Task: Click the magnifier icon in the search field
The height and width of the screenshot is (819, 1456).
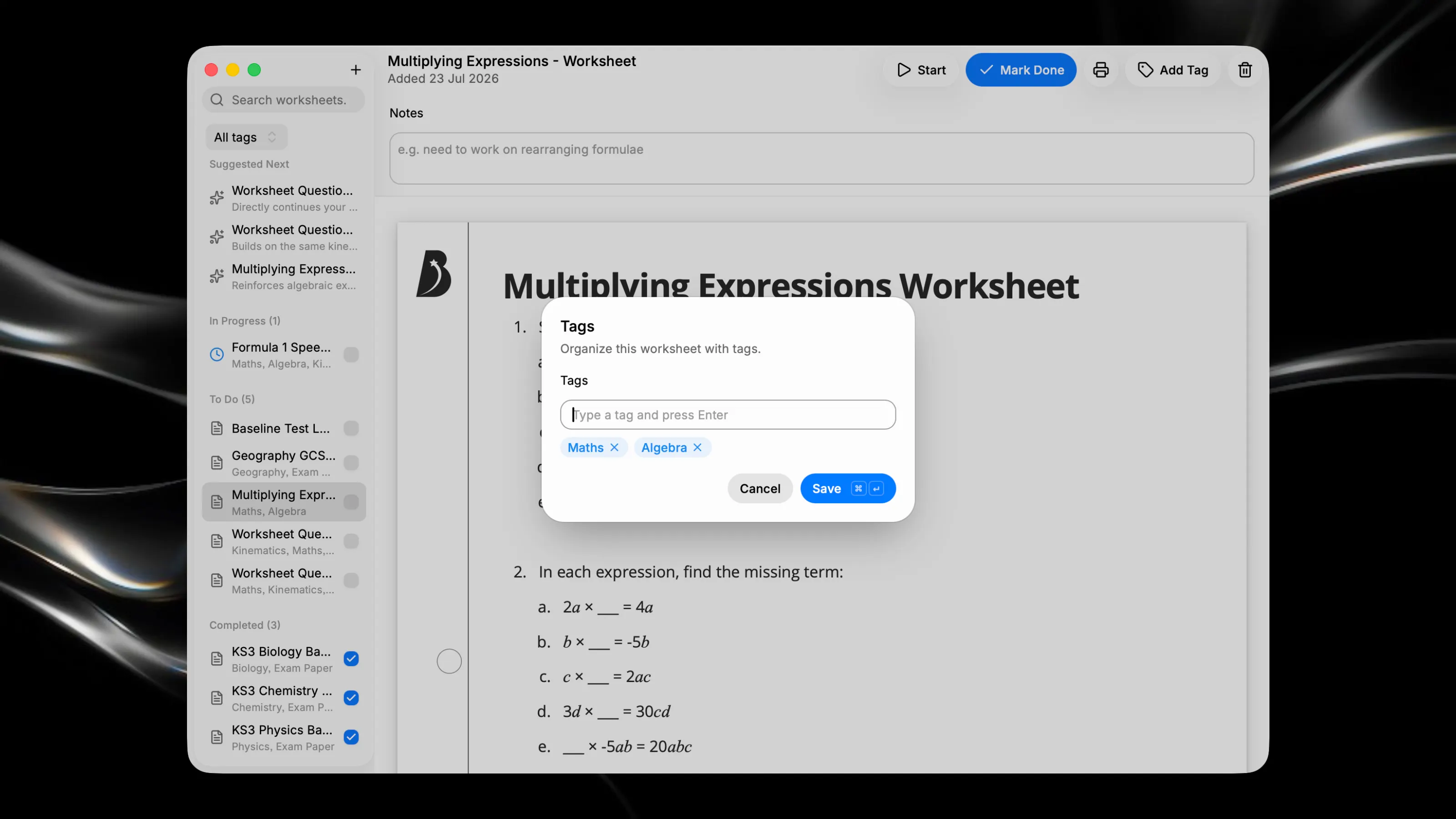Action: tap(217, 100)
